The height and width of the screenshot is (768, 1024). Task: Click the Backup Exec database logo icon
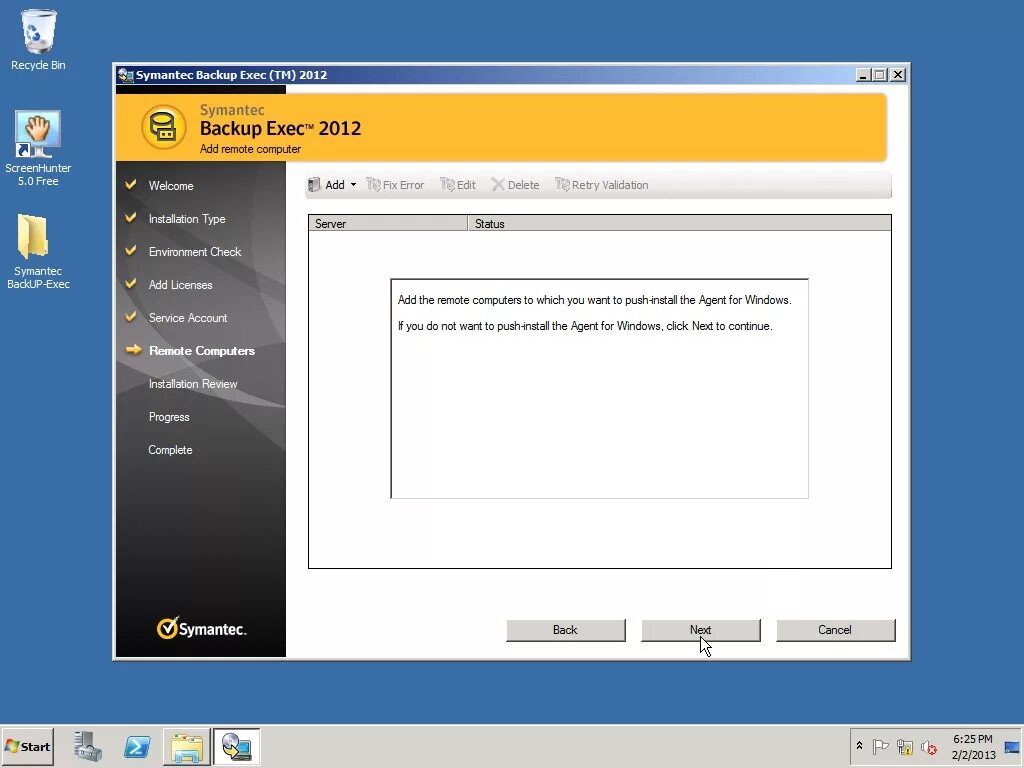pos(163,127)
